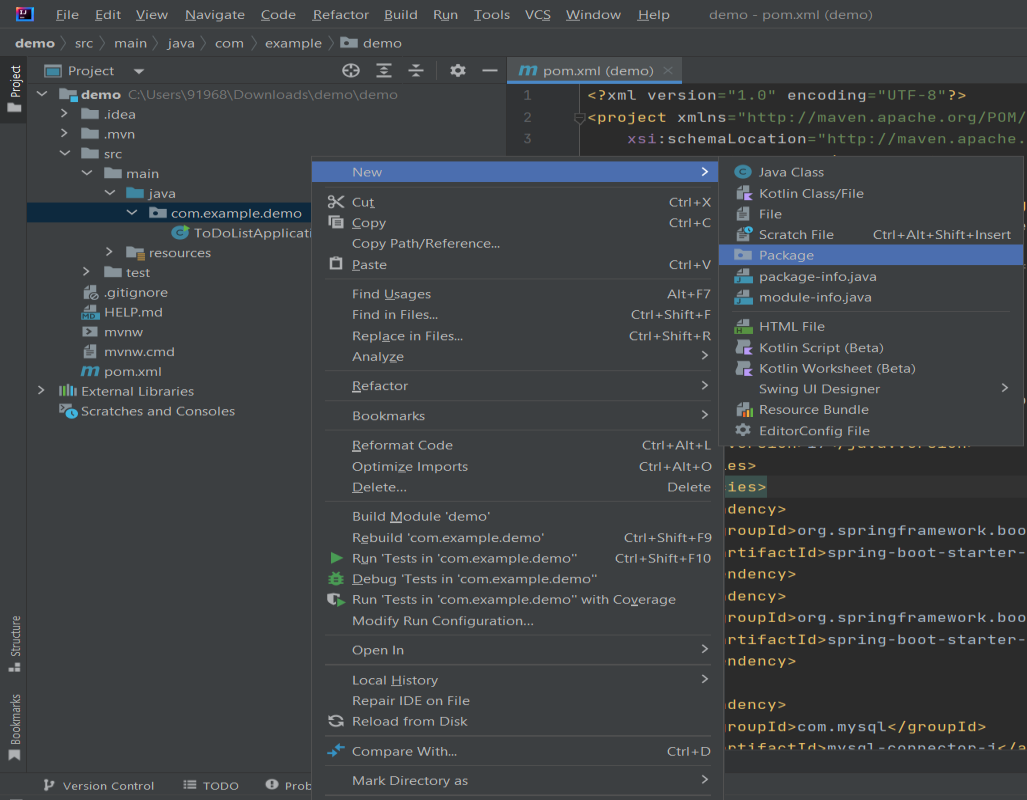This screenshot has height=800, width=1027.
Task: Click Paste in the context menu
Action: 517,265
